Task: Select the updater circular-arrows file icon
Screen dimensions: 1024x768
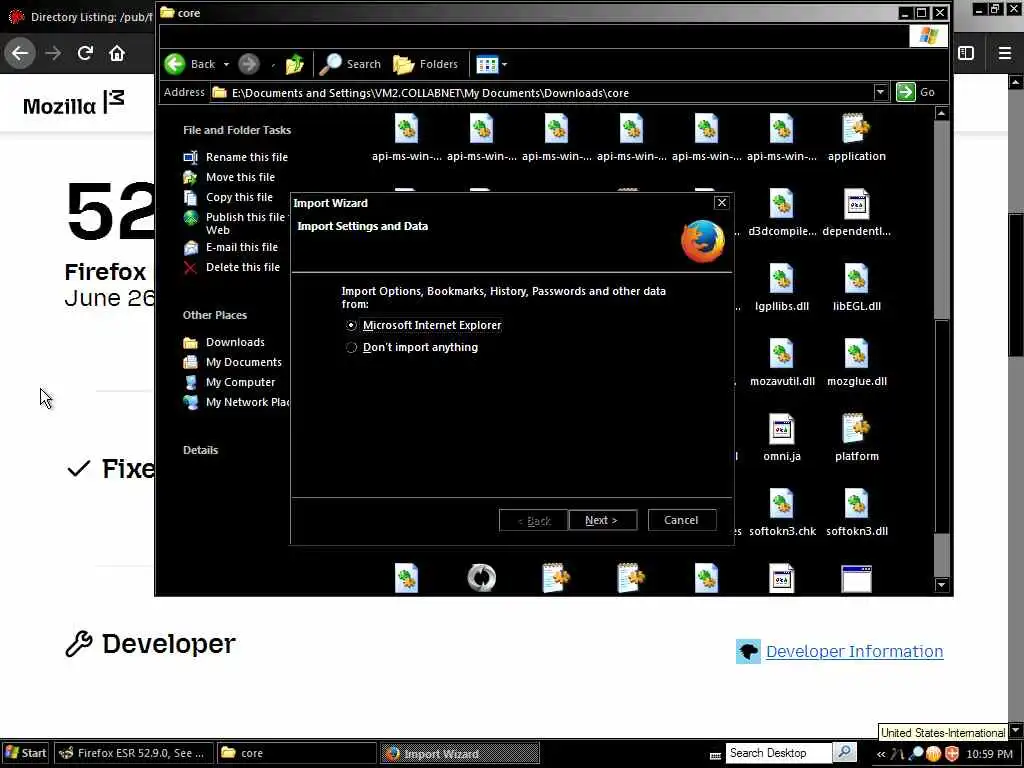Action: (482, 578)
